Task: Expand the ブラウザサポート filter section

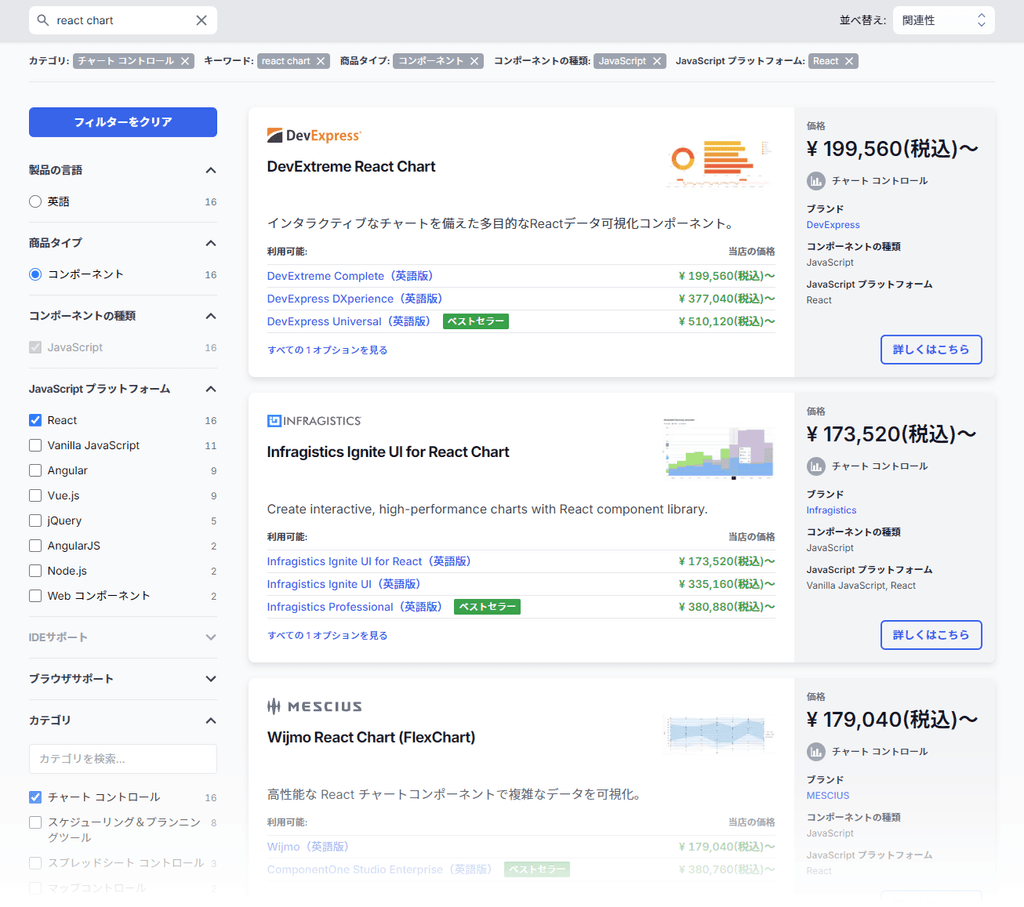Action: 211,679
